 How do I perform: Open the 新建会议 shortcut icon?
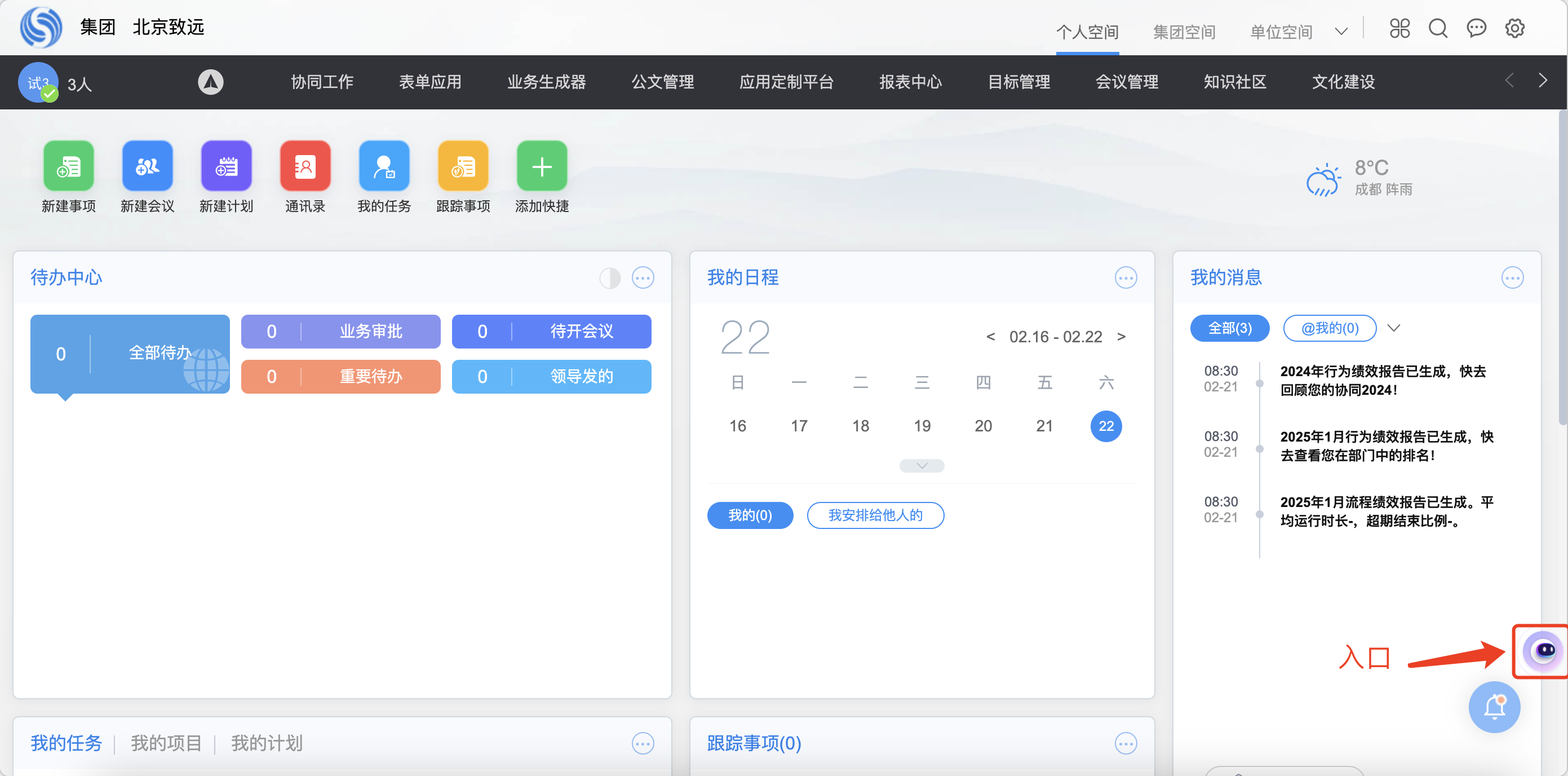[x=147, y=166]
